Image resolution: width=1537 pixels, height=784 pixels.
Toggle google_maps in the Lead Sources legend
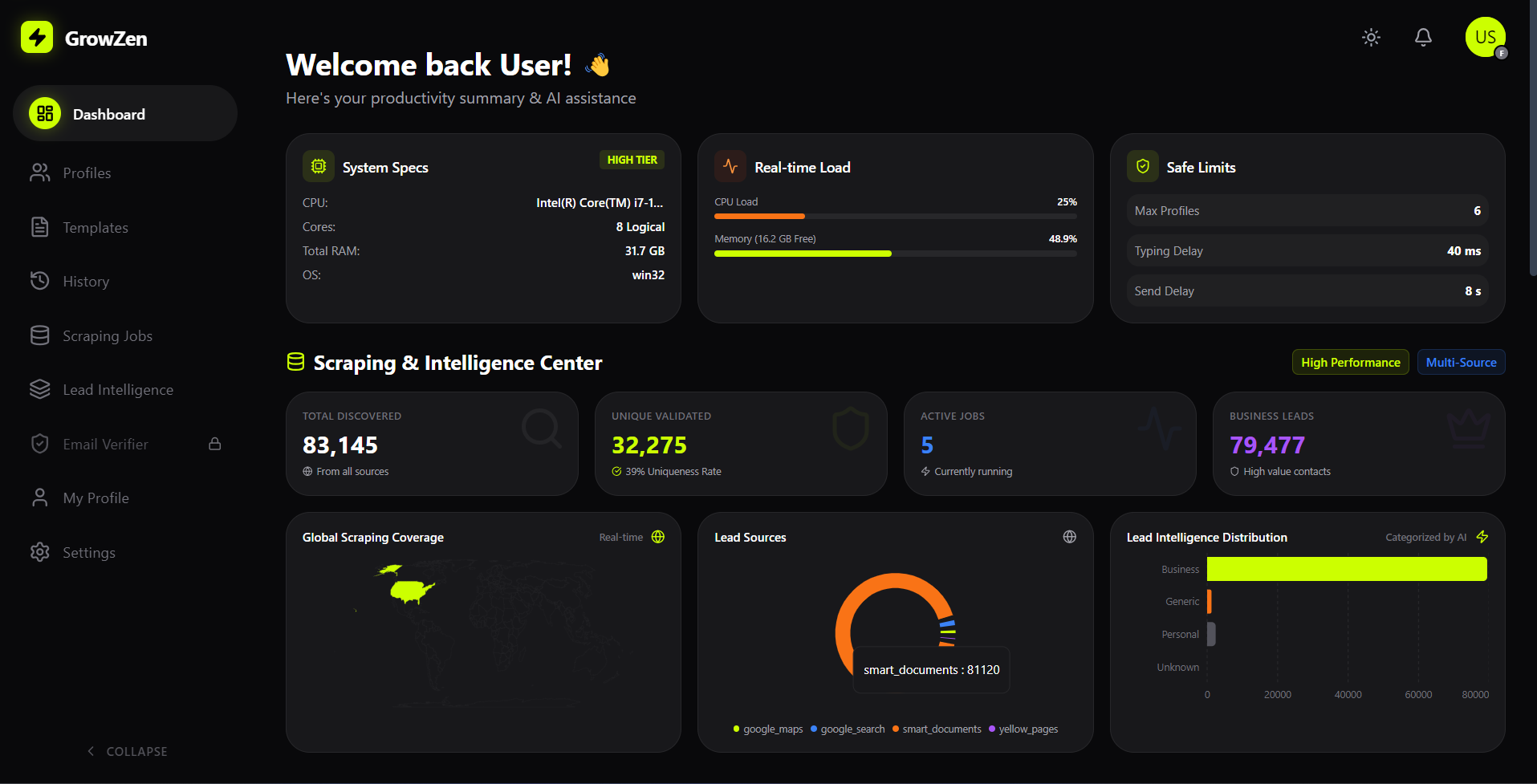(x=767, y=729)
